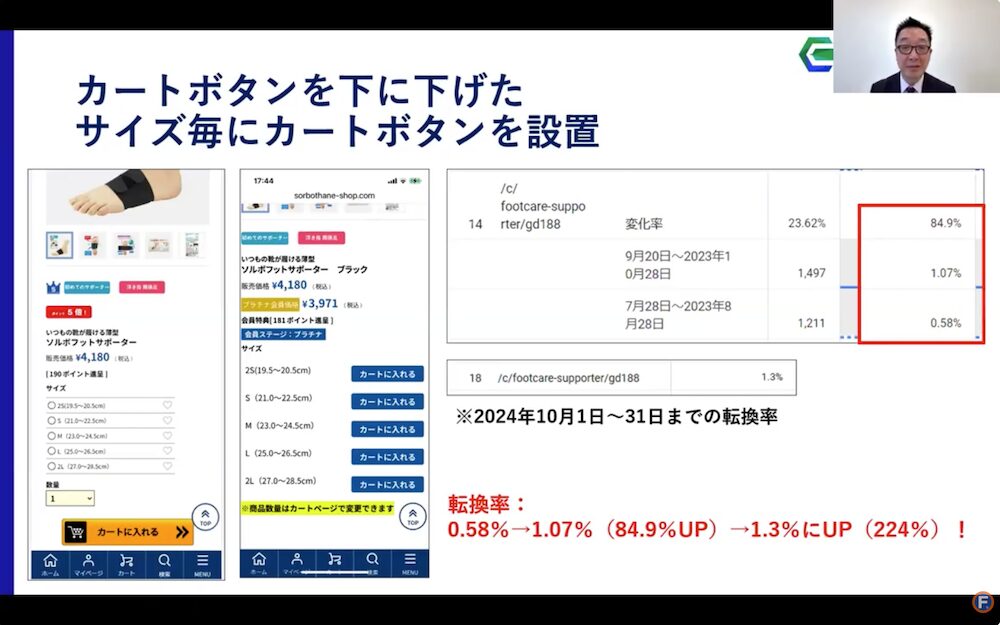
Task: Select size 2S(19.5~20.5cm) radio button
Action: [x=51, y=404]
